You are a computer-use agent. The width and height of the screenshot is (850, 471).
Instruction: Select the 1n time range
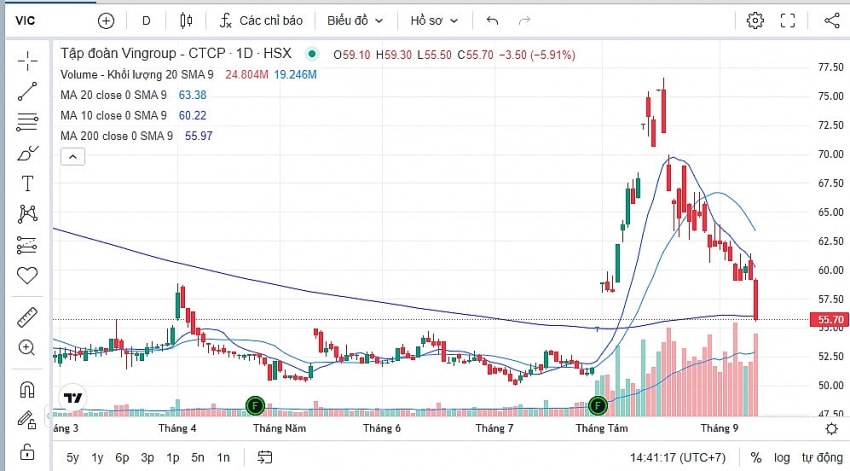tap(223, 457)
